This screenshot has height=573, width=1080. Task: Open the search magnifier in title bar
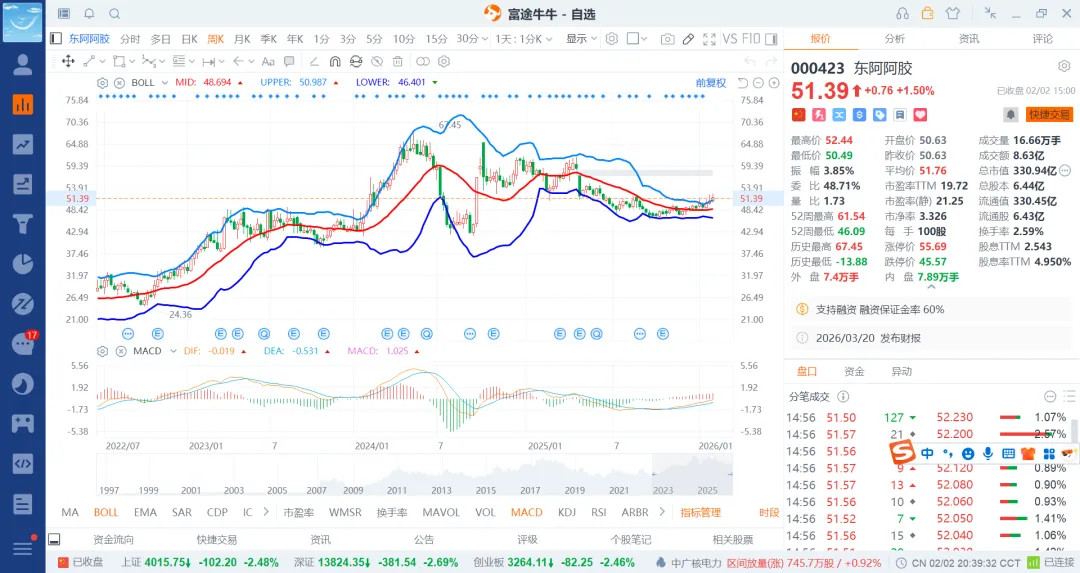(x=115, y=13)
